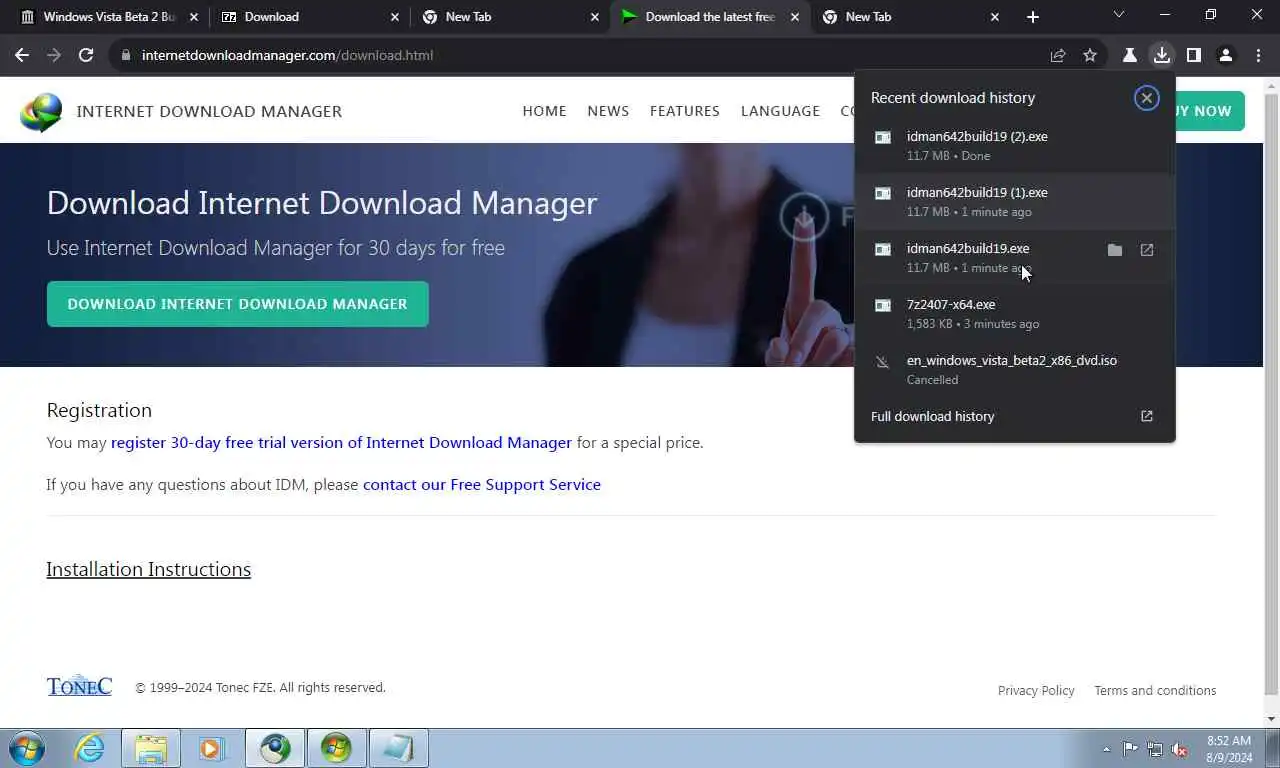Screen dimensions: 1280x768
Task: Open a new browser tab
Action: coord(1033,17)
